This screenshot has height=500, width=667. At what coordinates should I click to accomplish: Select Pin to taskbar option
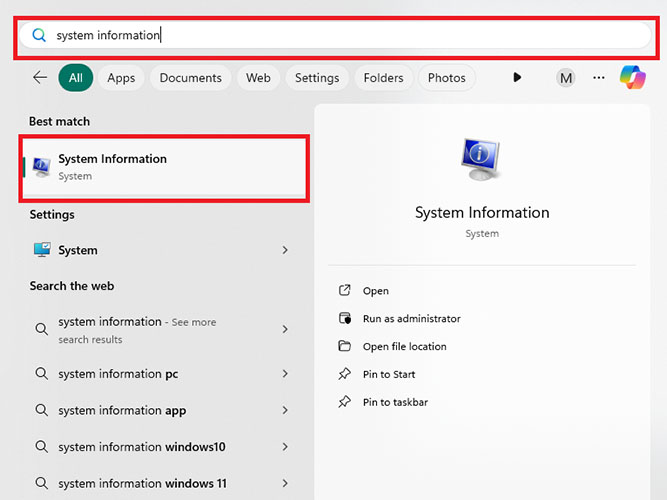(395, 403)
